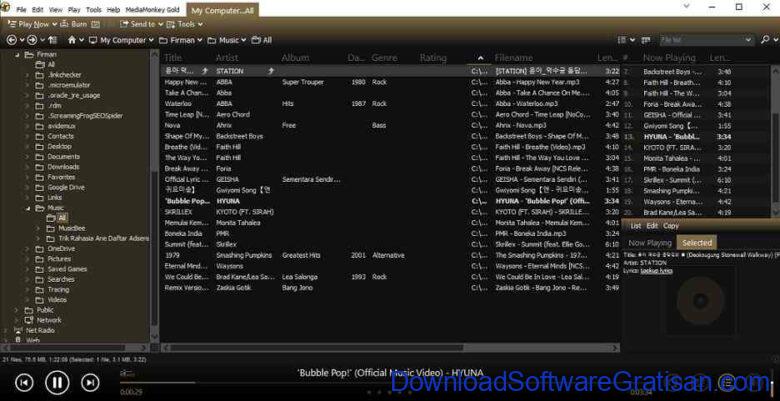
Task: Open Music breadcrumb dropdown arrow
Action: tap(244, 40)
